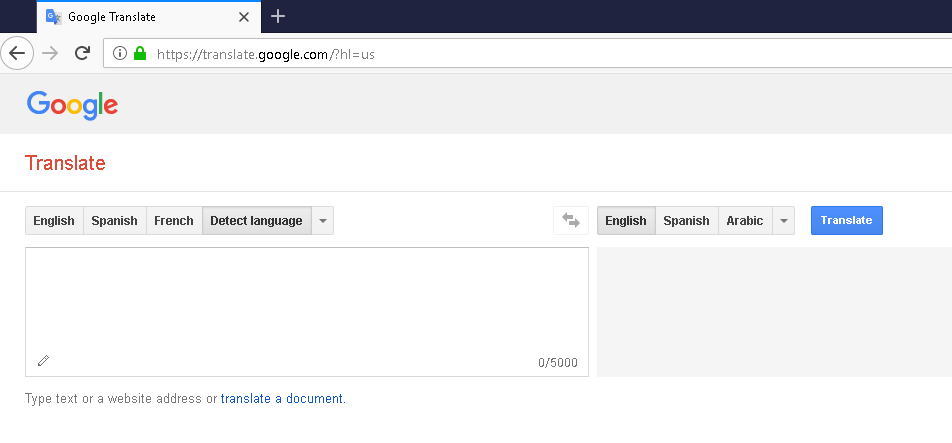
Task: Click the site information icon
Action: tap(120, 54)
